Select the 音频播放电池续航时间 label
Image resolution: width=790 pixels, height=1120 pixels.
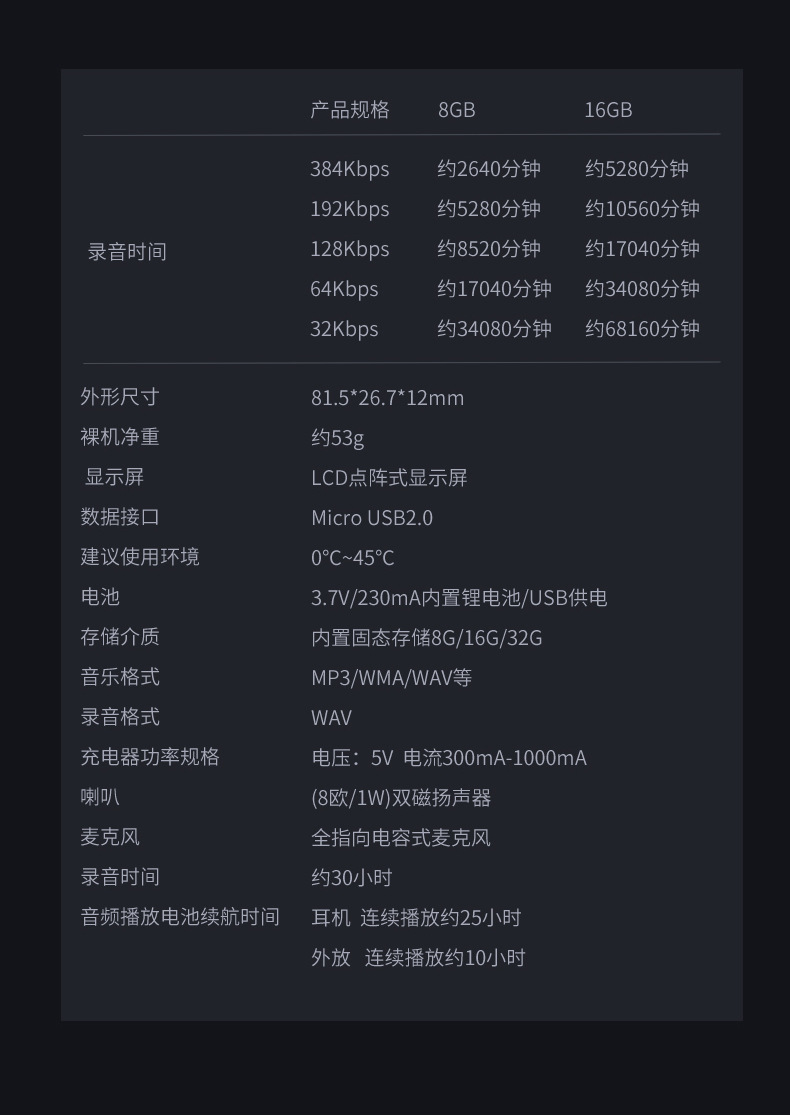180,917
